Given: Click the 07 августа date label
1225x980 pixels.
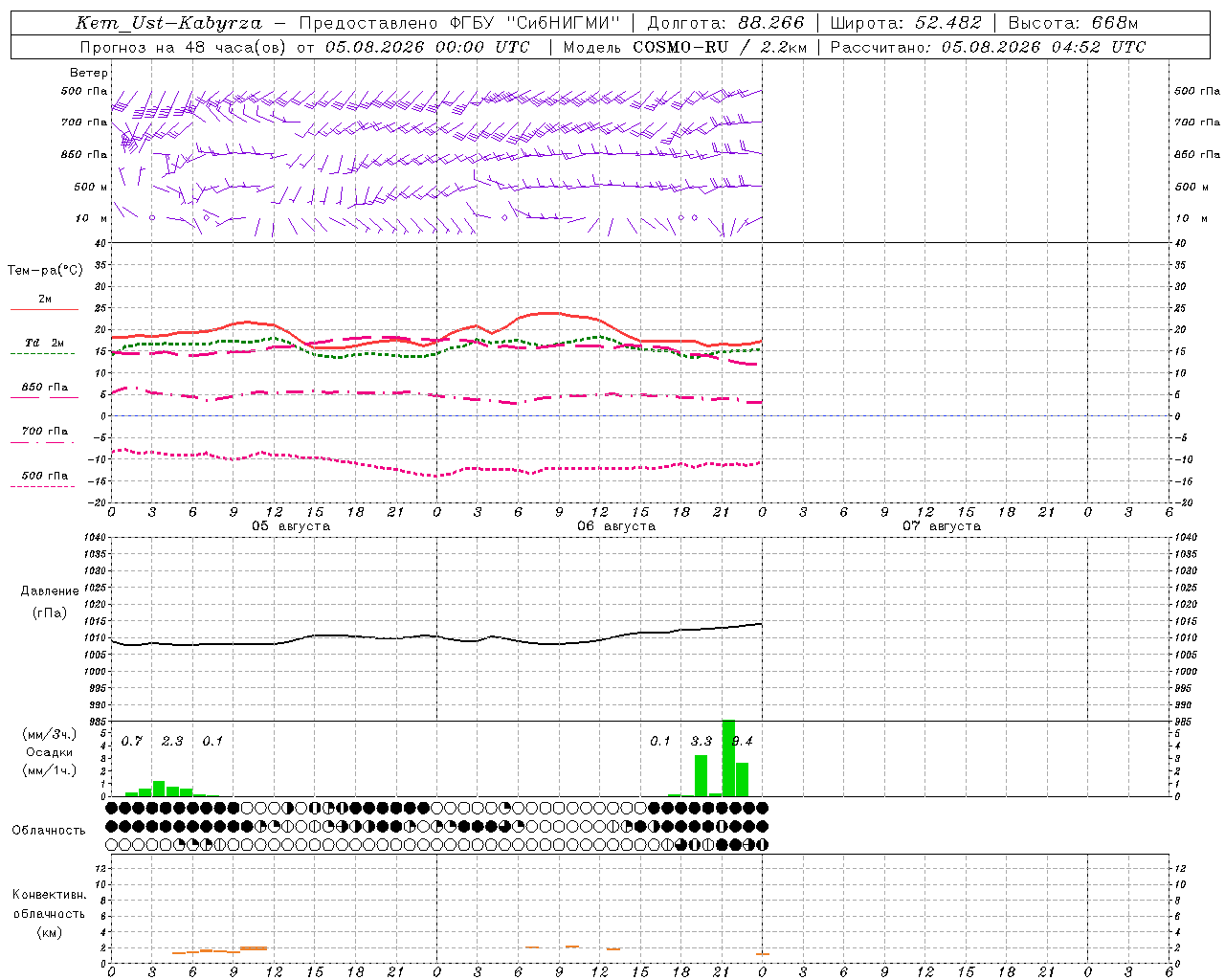Looking at the screenshot, I should pyautogui.click(x=942, y=525).
